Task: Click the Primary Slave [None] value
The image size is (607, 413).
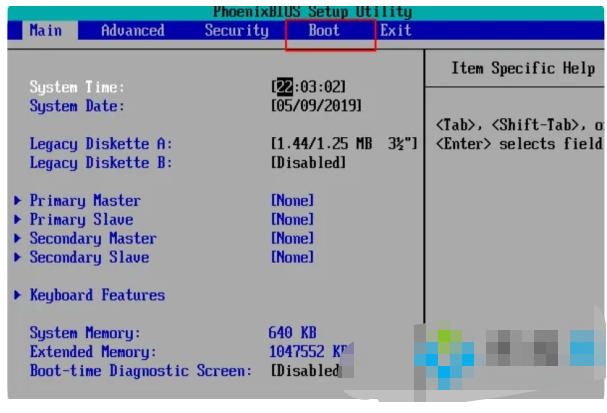Action: [x=292, y=220]
